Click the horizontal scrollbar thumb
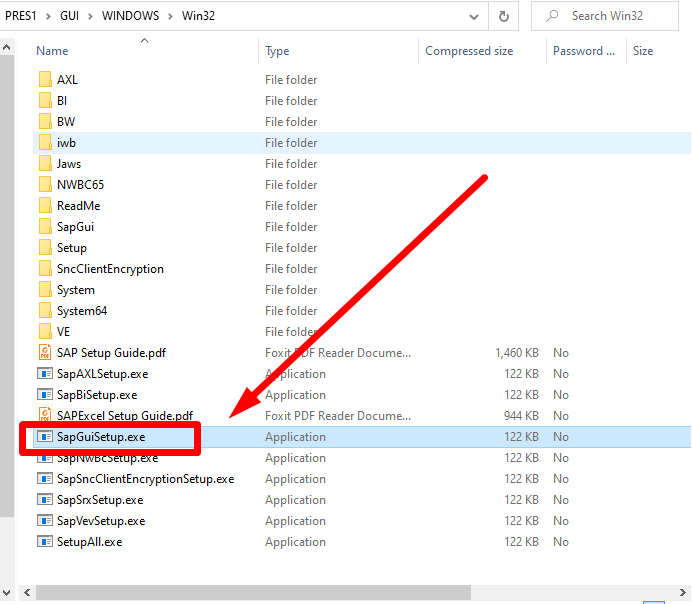 coord(253,592)
